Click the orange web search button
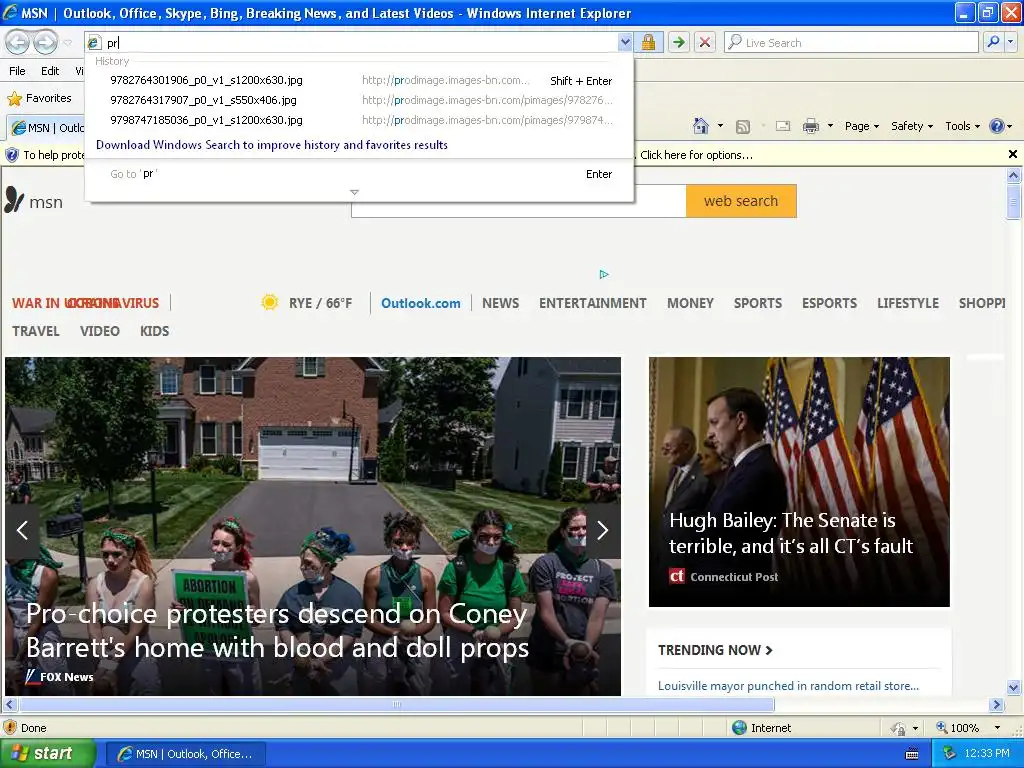 [x=741, y=200]
